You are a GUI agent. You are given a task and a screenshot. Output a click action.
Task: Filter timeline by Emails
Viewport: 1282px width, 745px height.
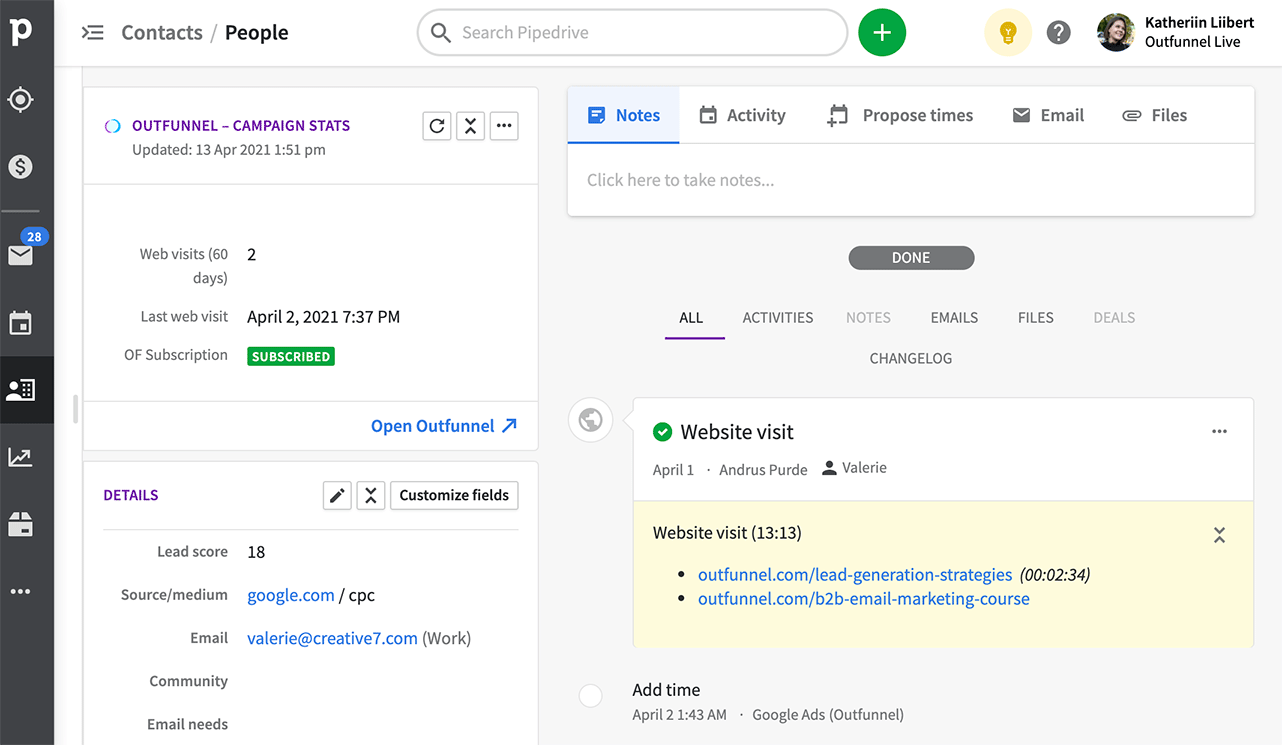pyautogui.click(x=953, y=317)
